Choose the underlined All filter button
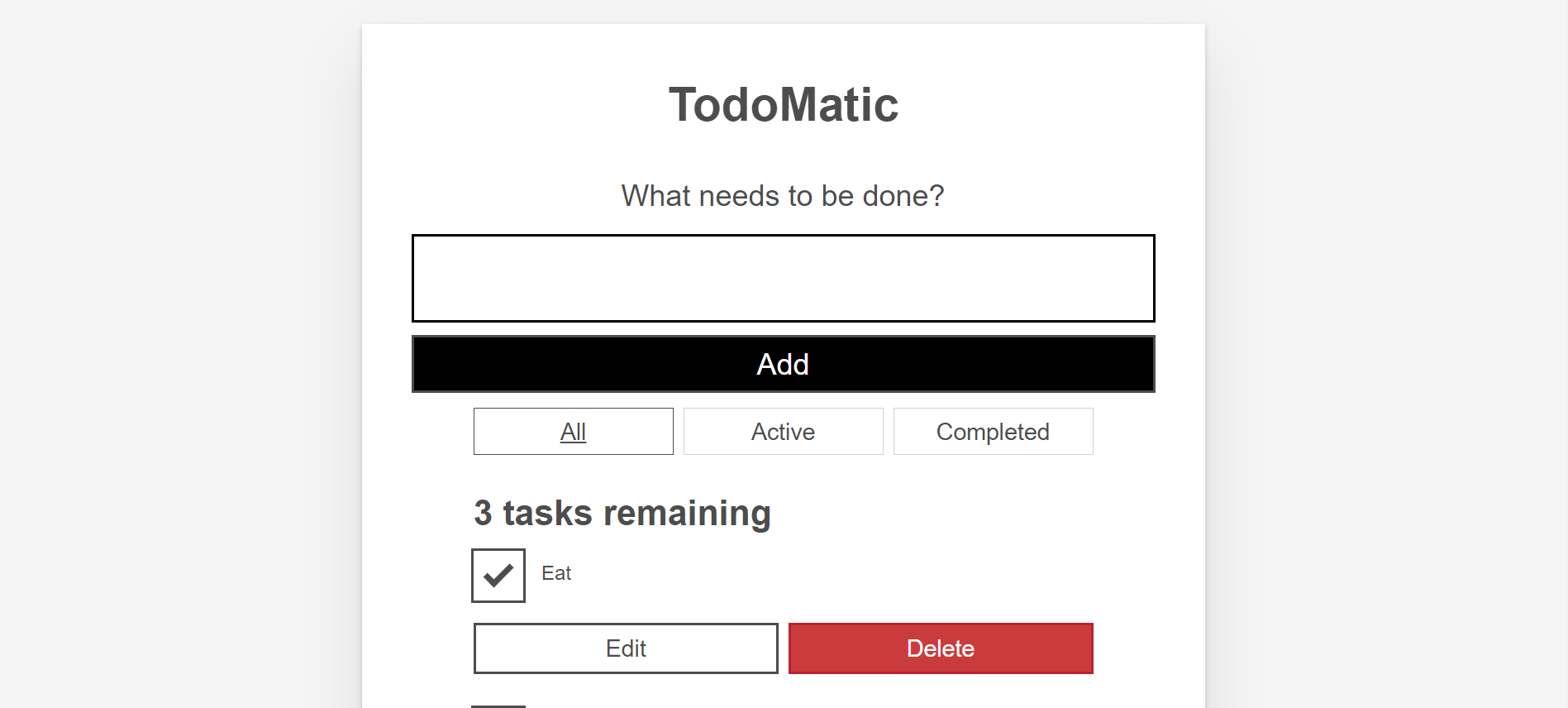This screenshot has height=708, width=1568. coord(573,431)
